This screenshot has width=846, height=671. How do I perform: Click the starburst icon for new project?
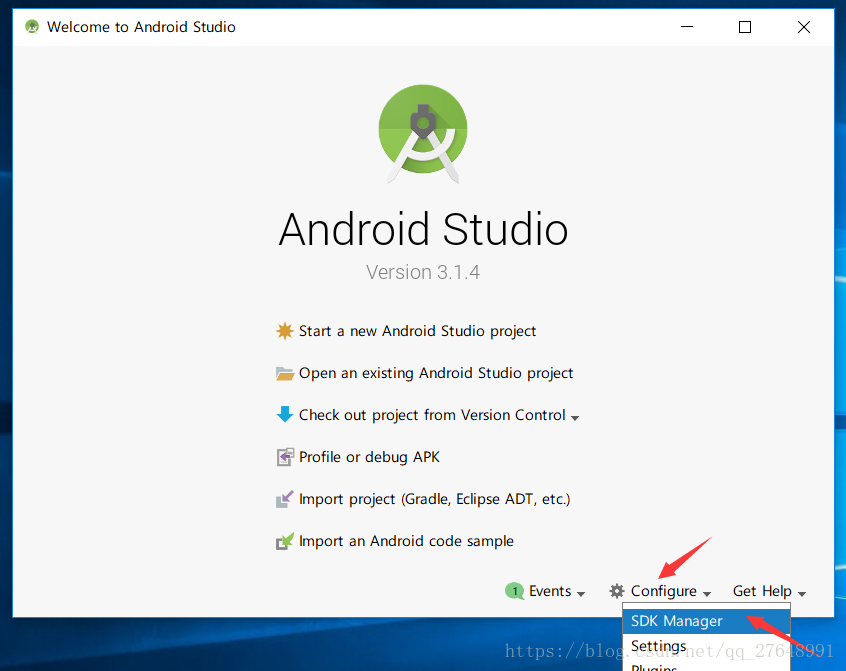284,331
